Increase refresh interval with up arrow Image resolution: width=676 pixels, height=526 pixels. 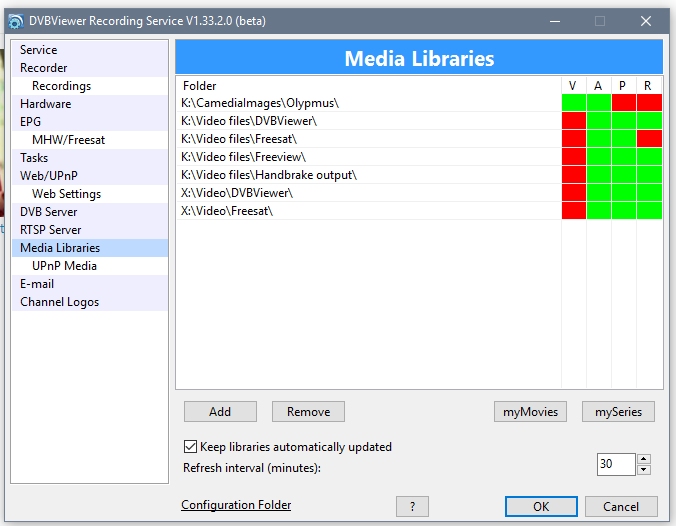point(644,459)
